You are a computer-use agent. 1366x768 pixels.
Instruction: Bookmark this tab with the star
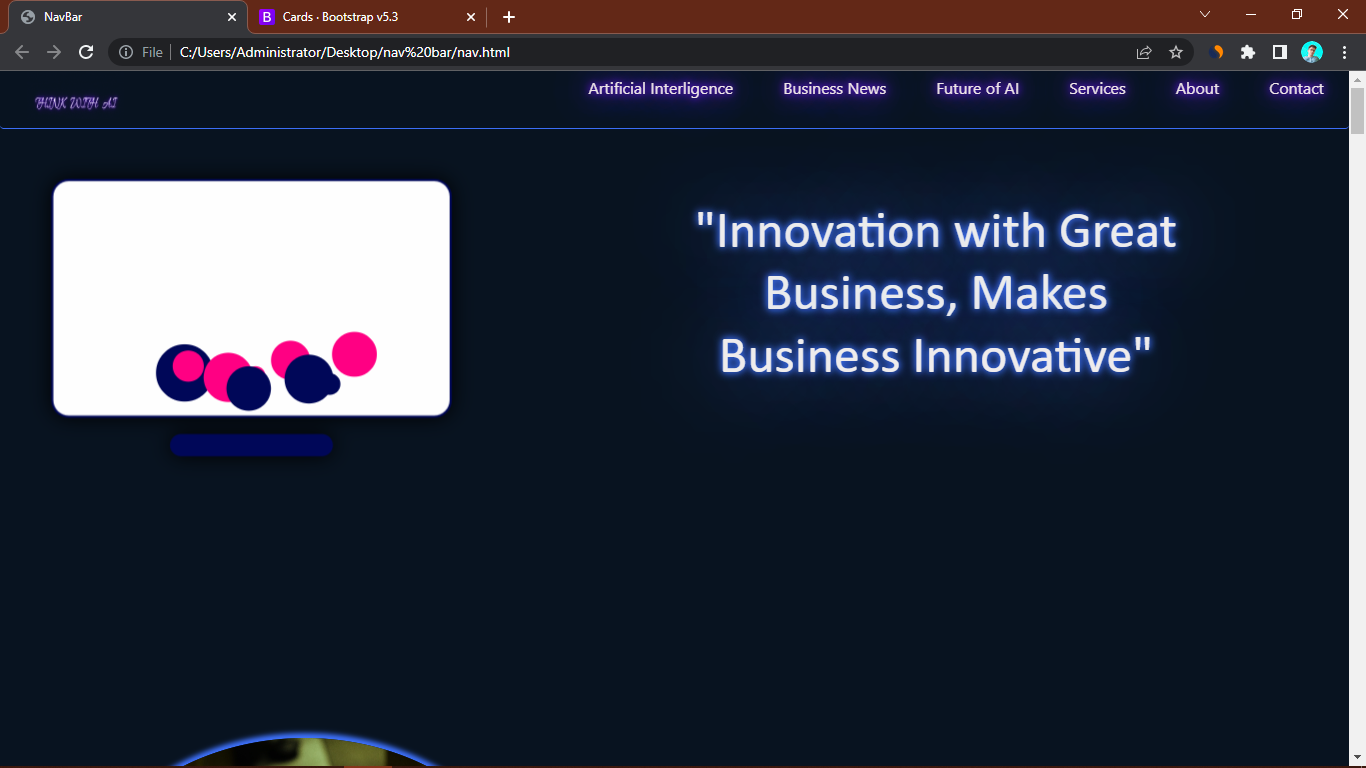[x=1176, y=52]
